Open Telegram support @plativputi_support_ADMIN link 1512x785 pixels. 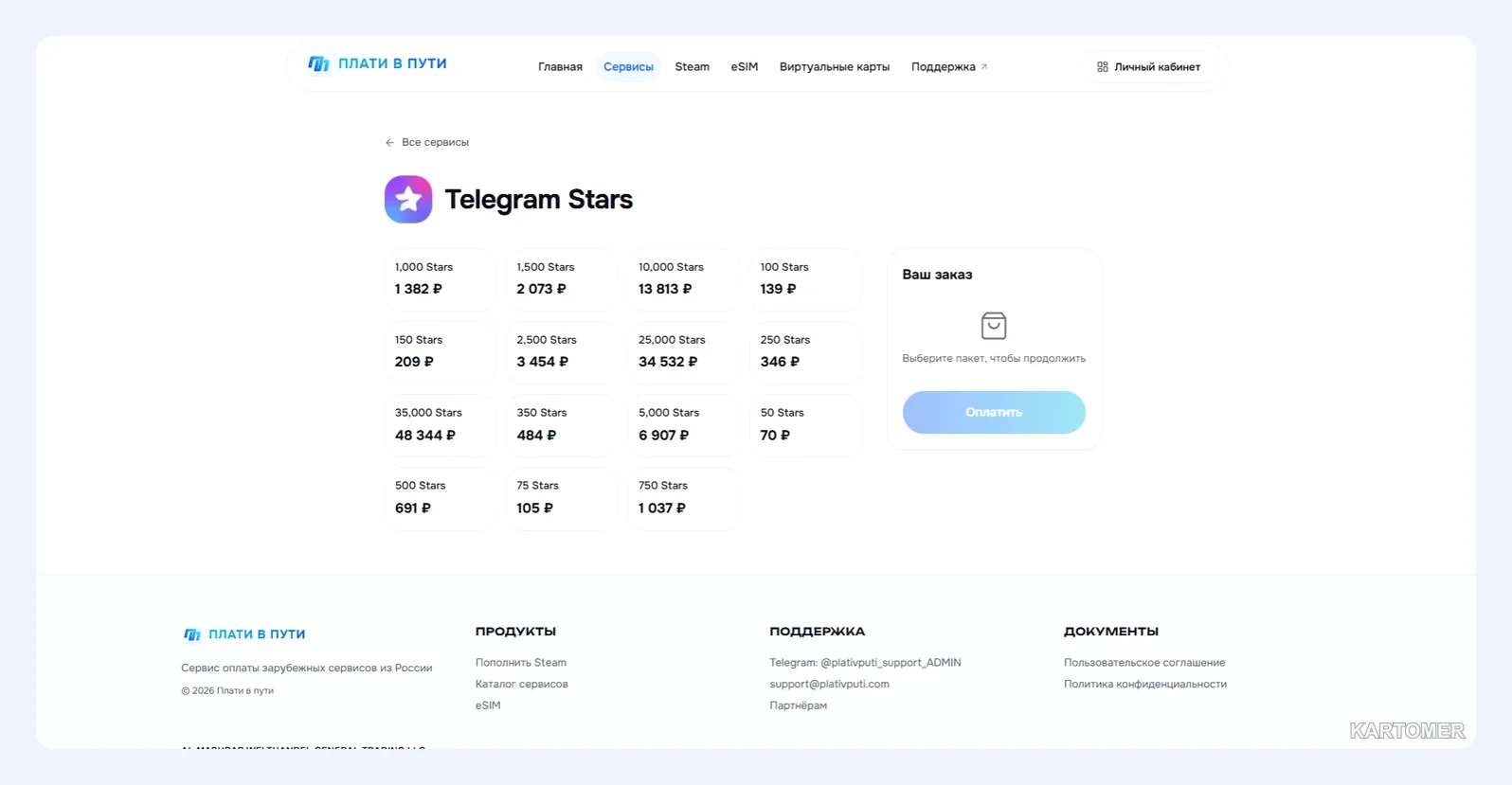tap(865, 663)
